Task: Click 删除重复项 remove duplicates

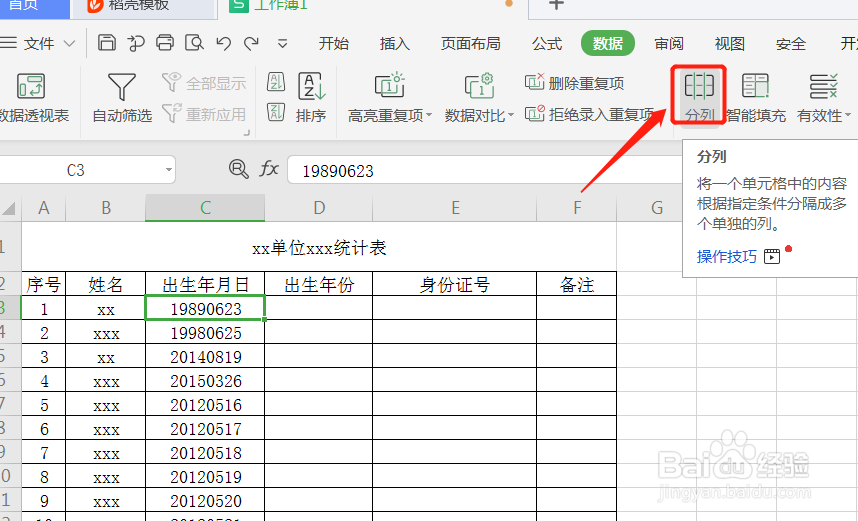Action: 575,83
